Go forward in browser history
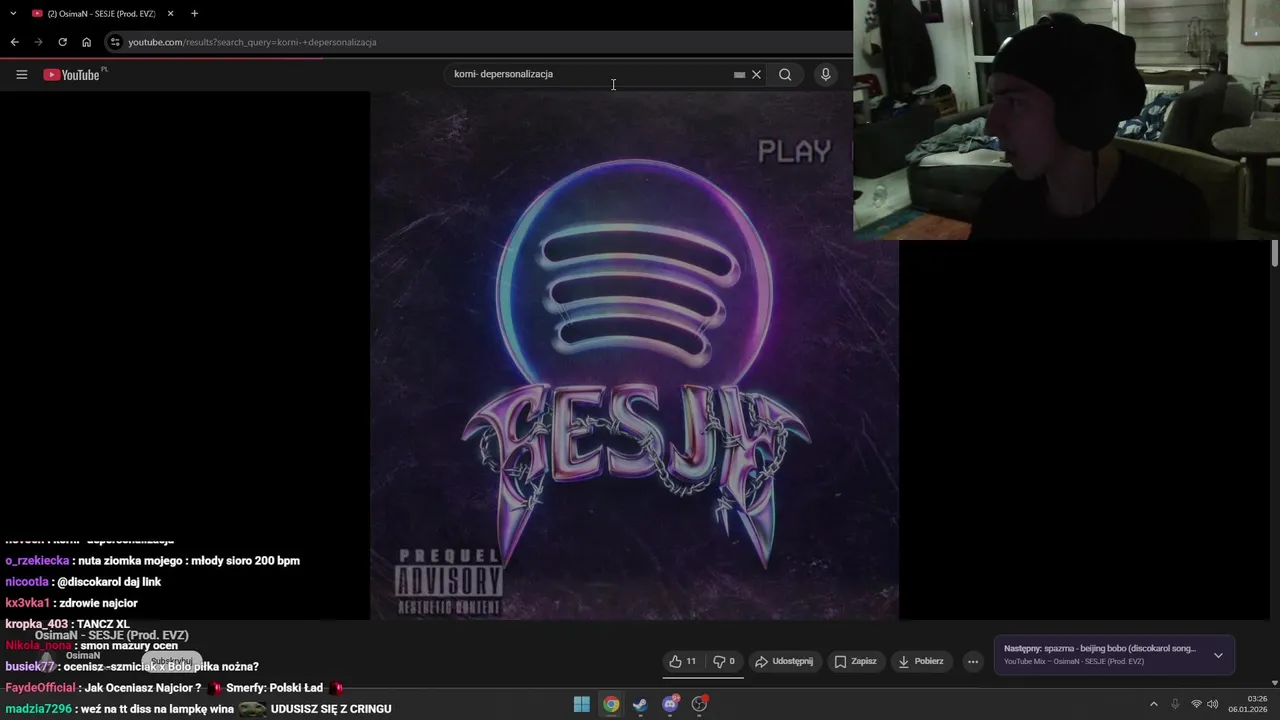 (x=38, y=42)
